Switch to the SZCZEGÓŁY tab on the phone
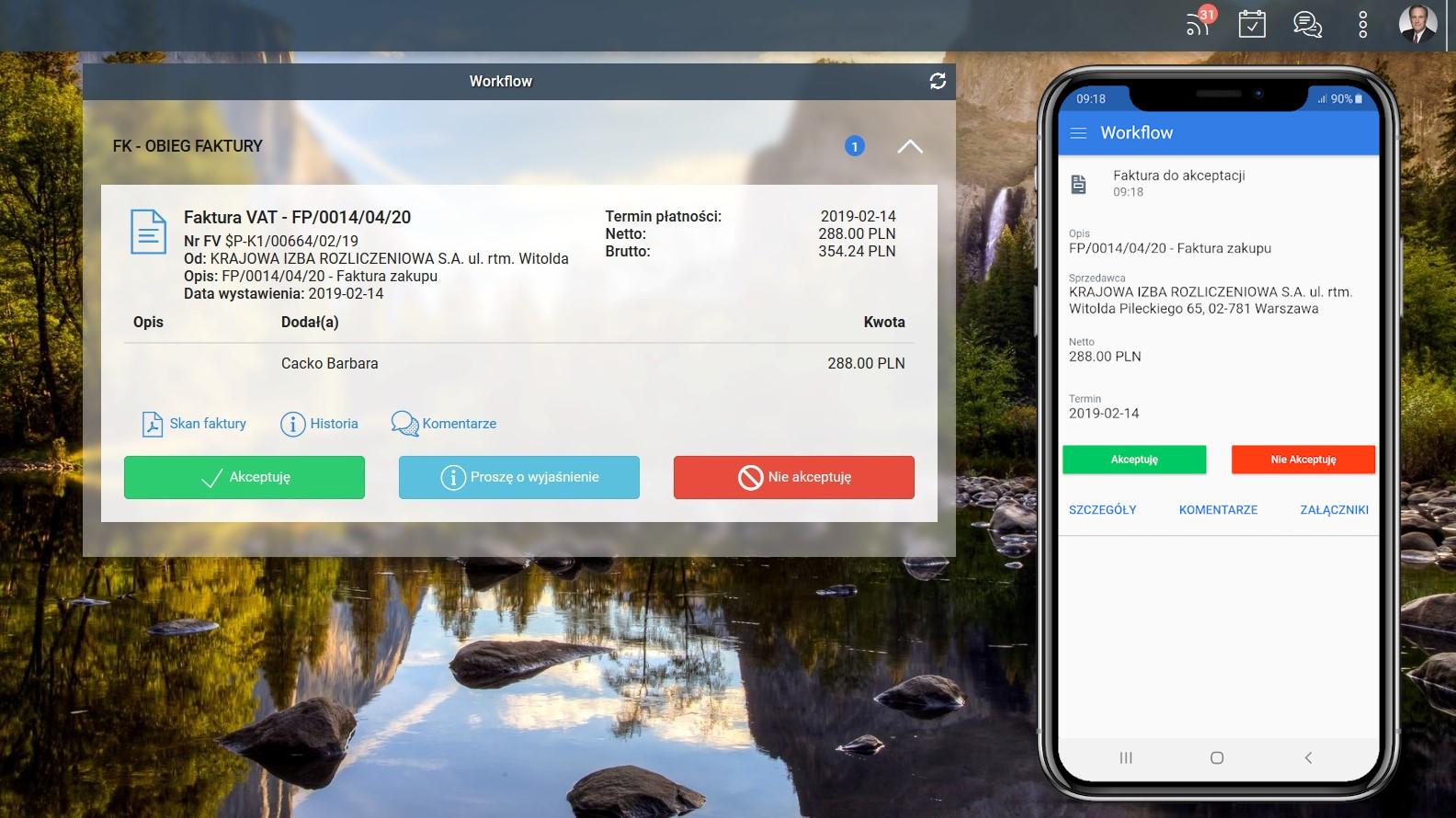 (x=1102, y=510)
